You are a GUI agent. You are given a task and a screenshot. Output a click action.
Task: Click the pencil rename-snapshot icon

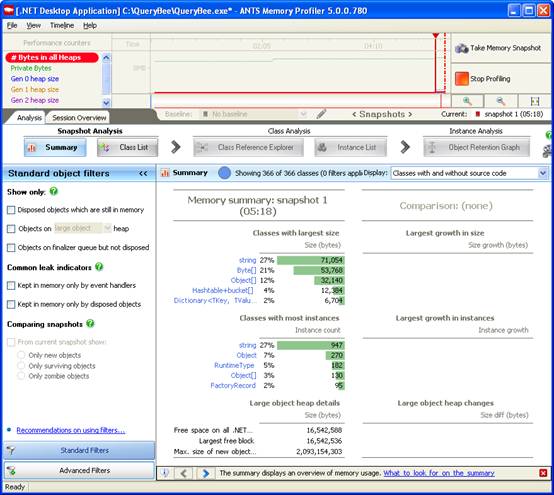pos(321,114)
